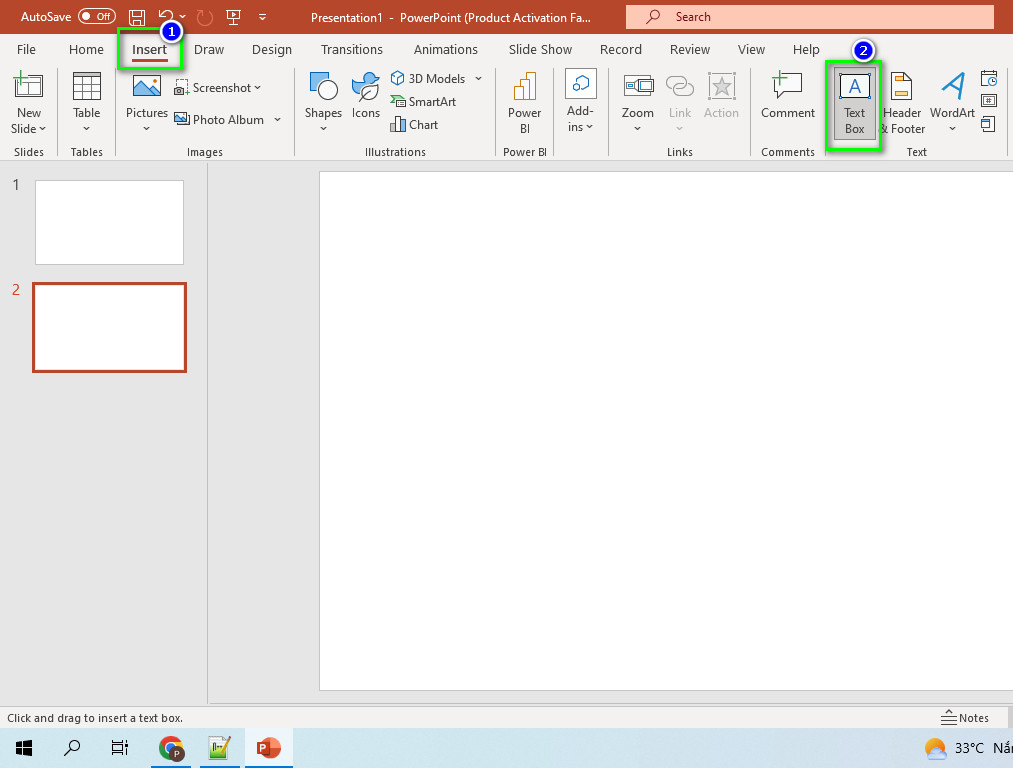Click the WordArt icon
The width and height of the screenshot is (1013, 768).
pyautogui.click(x=952, y=86)
